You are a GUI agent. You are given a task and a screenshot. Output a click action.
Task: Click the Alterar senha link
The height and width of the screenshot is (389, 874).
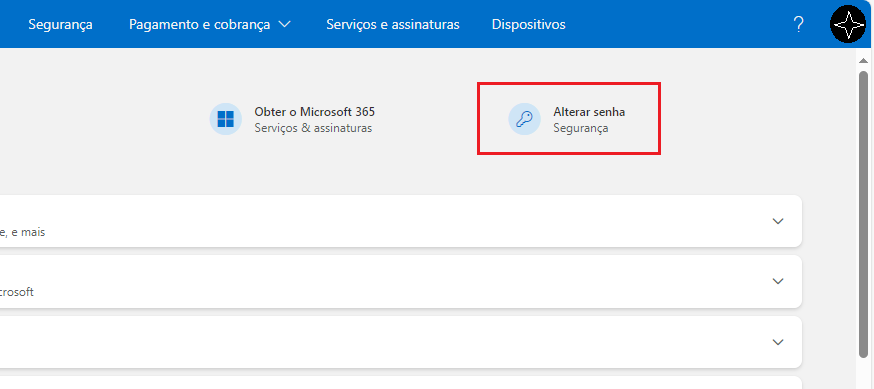click(x=589, y=112)
